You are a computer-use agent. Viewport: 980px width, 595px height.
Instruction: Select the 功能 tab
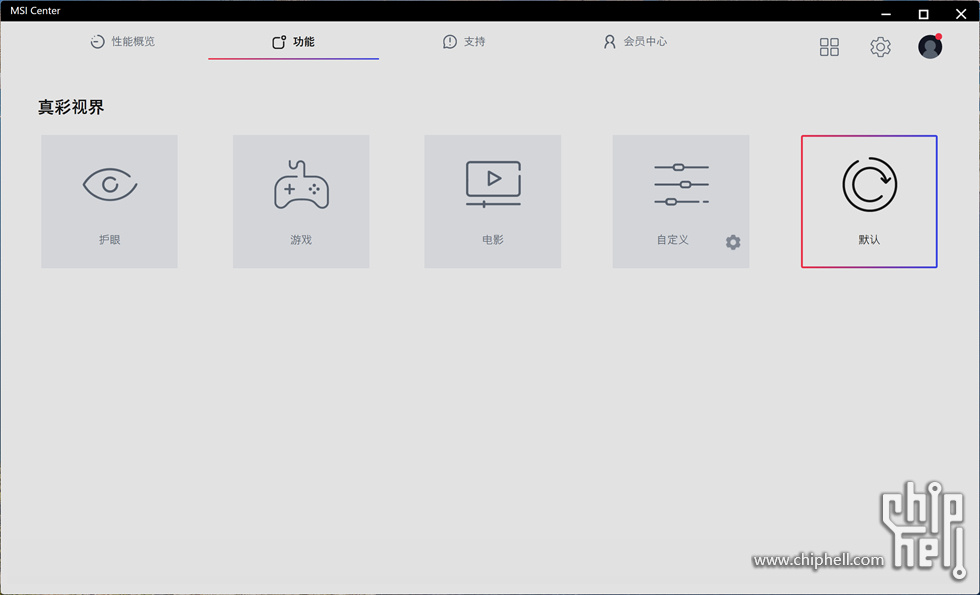[293, 42]
